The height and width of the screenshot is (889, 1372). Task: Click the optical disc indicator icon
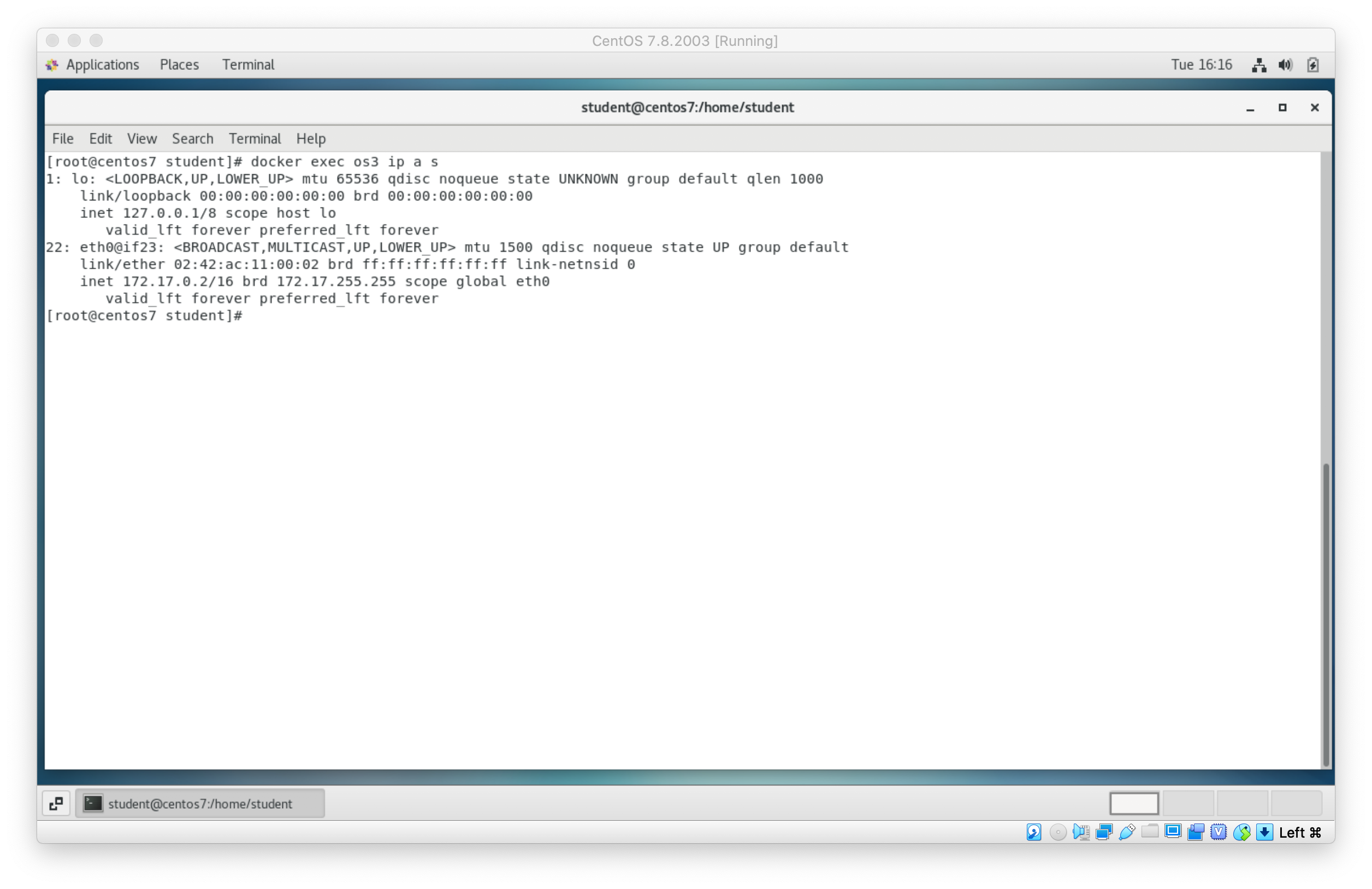[x=1057, y=832]
